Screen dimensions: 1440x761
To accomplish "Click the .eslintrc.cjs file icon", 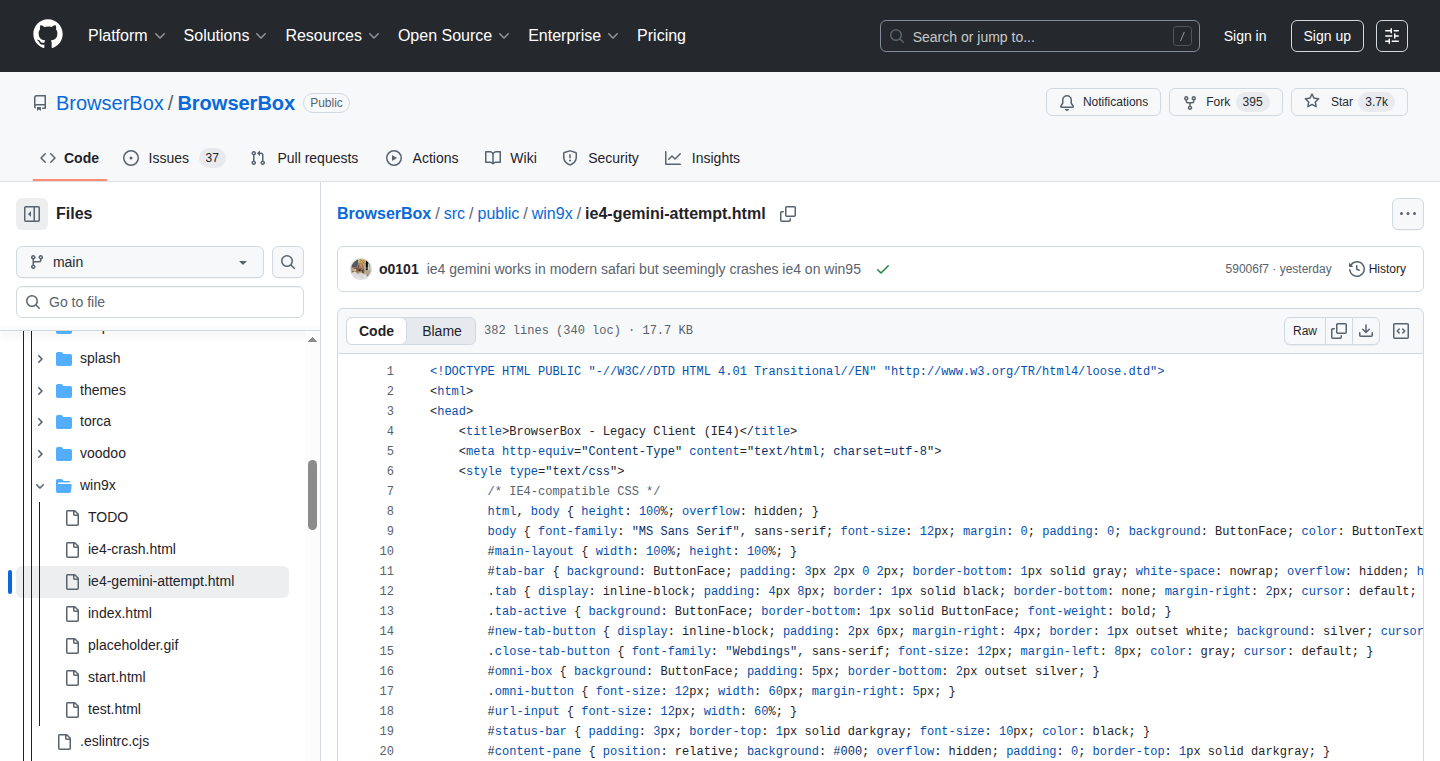I will tap(64, 741).
